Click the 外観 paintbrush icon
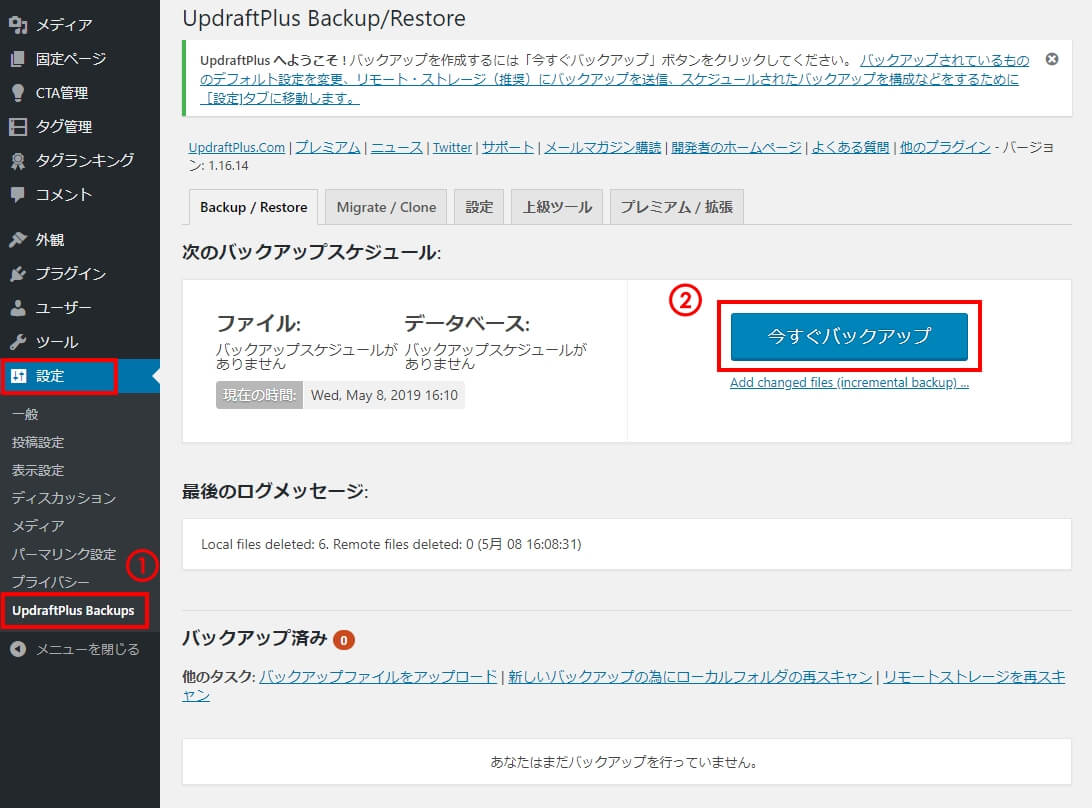Image resolution: width=1092 pixels, height=808 pixels. pos(18,240)
